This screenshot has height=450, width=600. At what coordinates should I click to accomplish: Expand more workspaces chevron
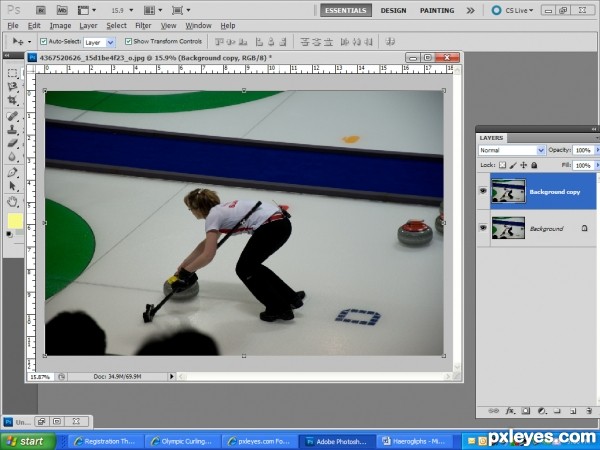(x=470, y=10)
